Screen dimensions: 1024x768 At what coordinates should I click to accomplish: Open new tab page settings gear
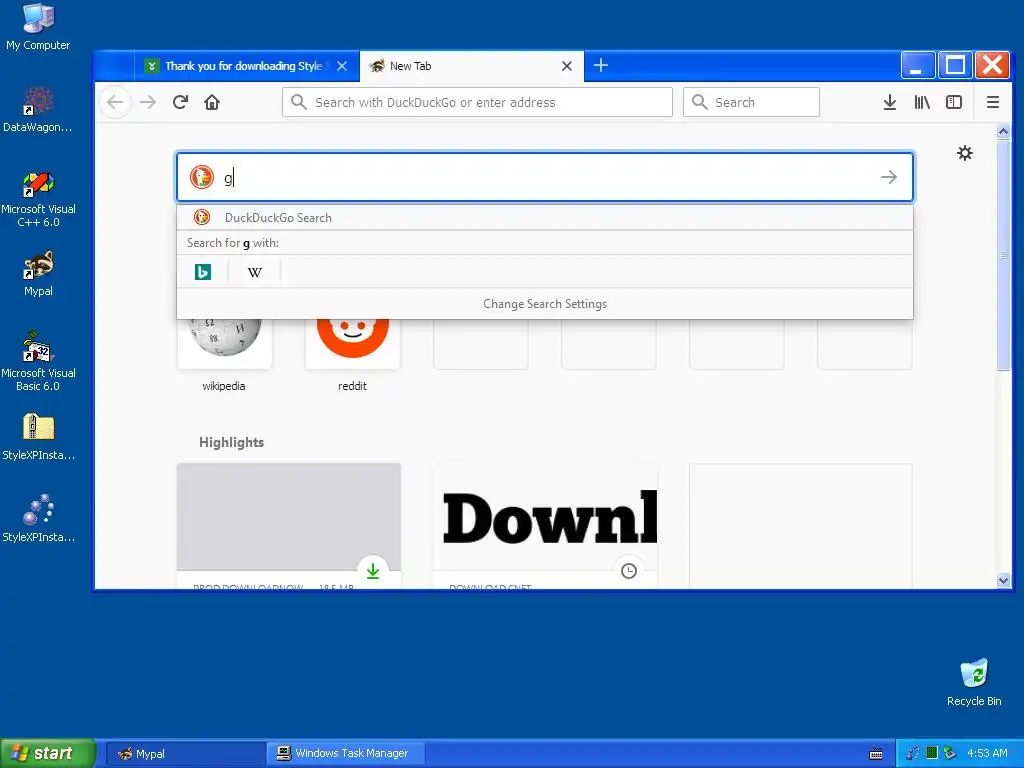(x=965, y=153)
